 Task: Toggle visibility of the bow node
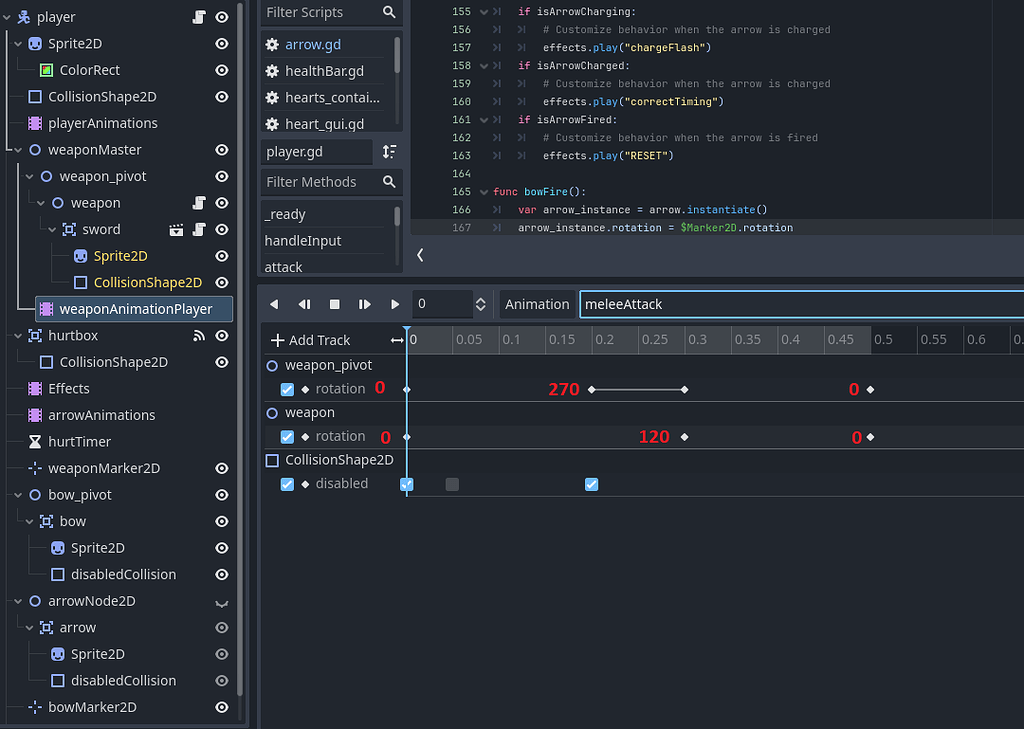221,521
